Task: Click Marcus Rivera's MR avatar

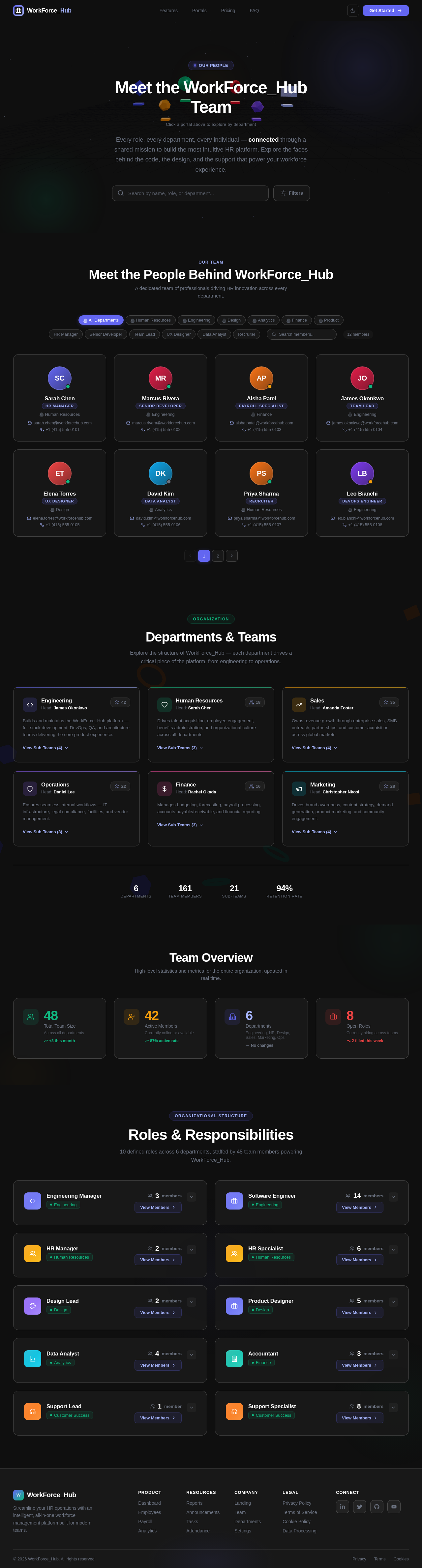Action: pos(161,378)
